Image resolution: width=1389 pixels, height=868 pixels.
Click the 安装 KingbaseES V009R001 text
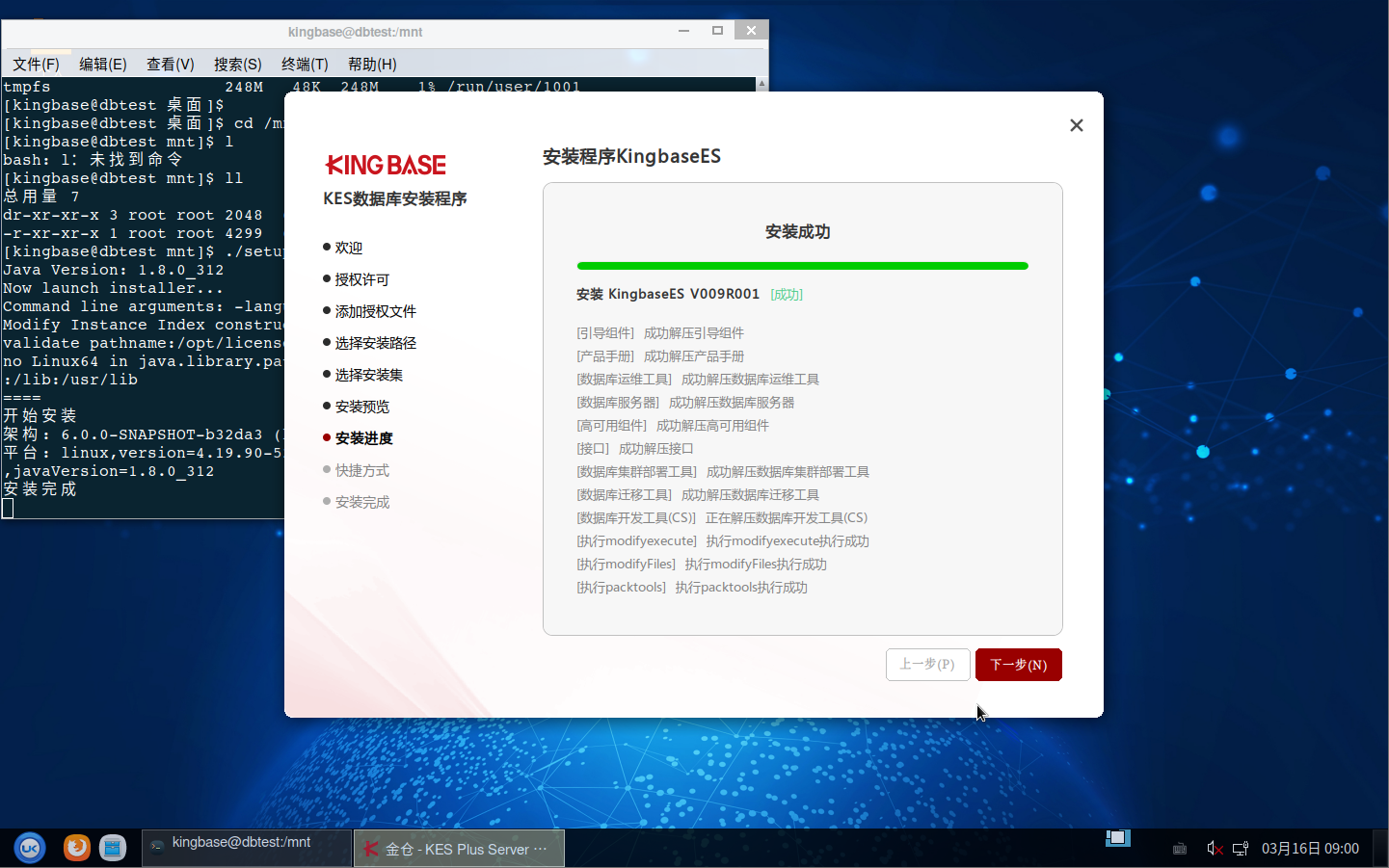point(668,295)
